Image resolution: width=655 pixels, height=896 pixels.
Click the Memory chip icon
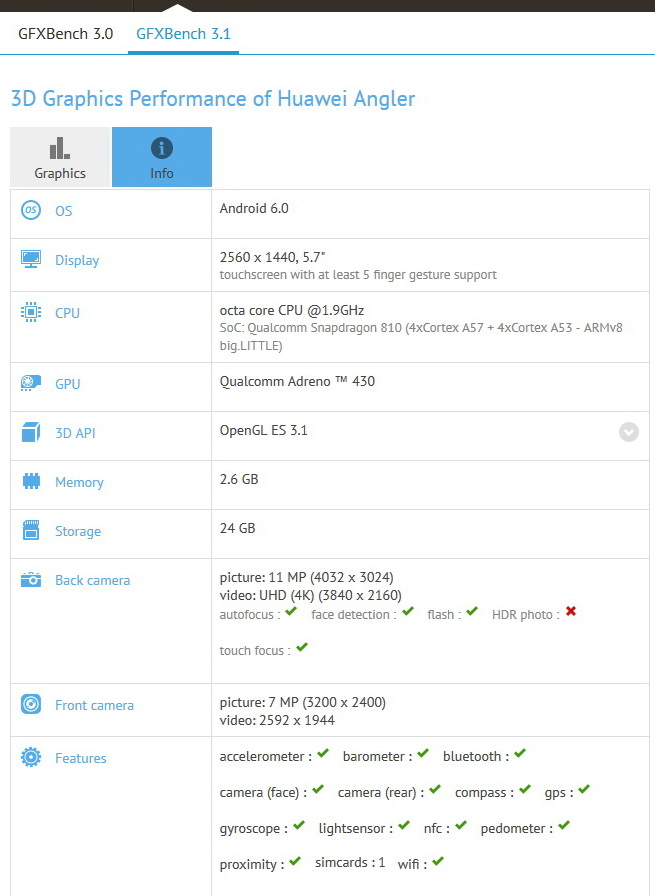31,481
